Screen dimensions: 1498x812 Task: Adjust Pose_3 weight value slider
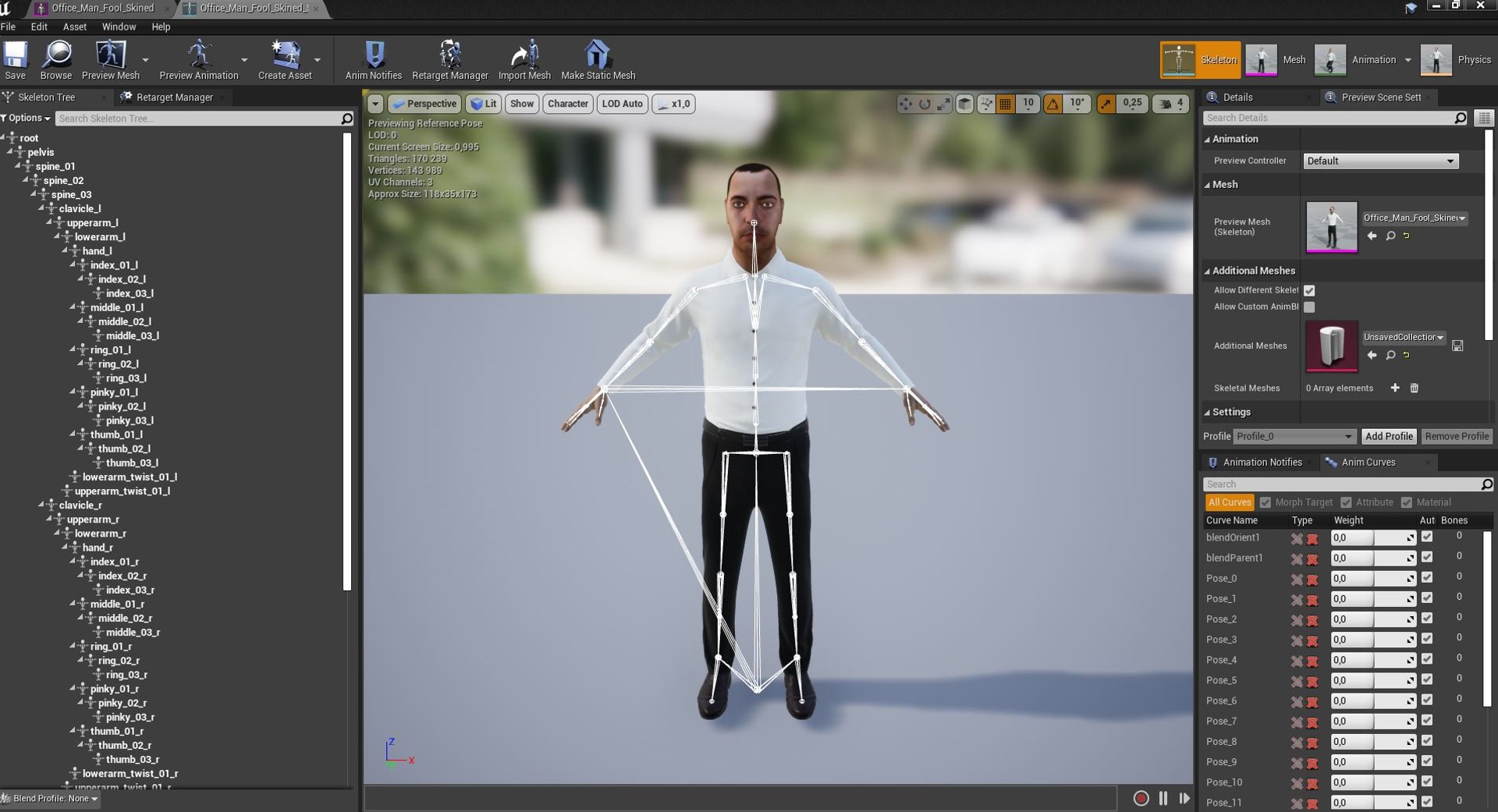tap(1373, 640)
